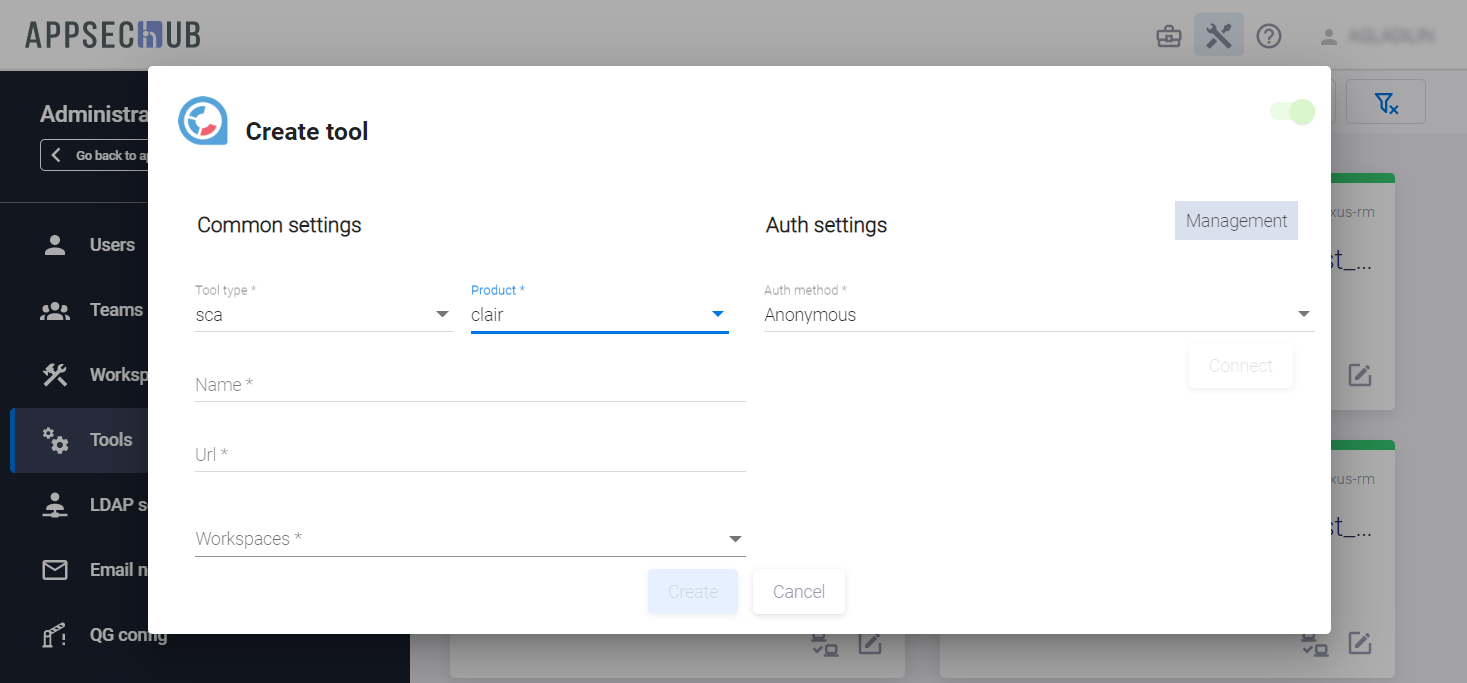Click the QG config crane icon
The height and width of the screenshot is (683, 1467).
coord(55,635)
